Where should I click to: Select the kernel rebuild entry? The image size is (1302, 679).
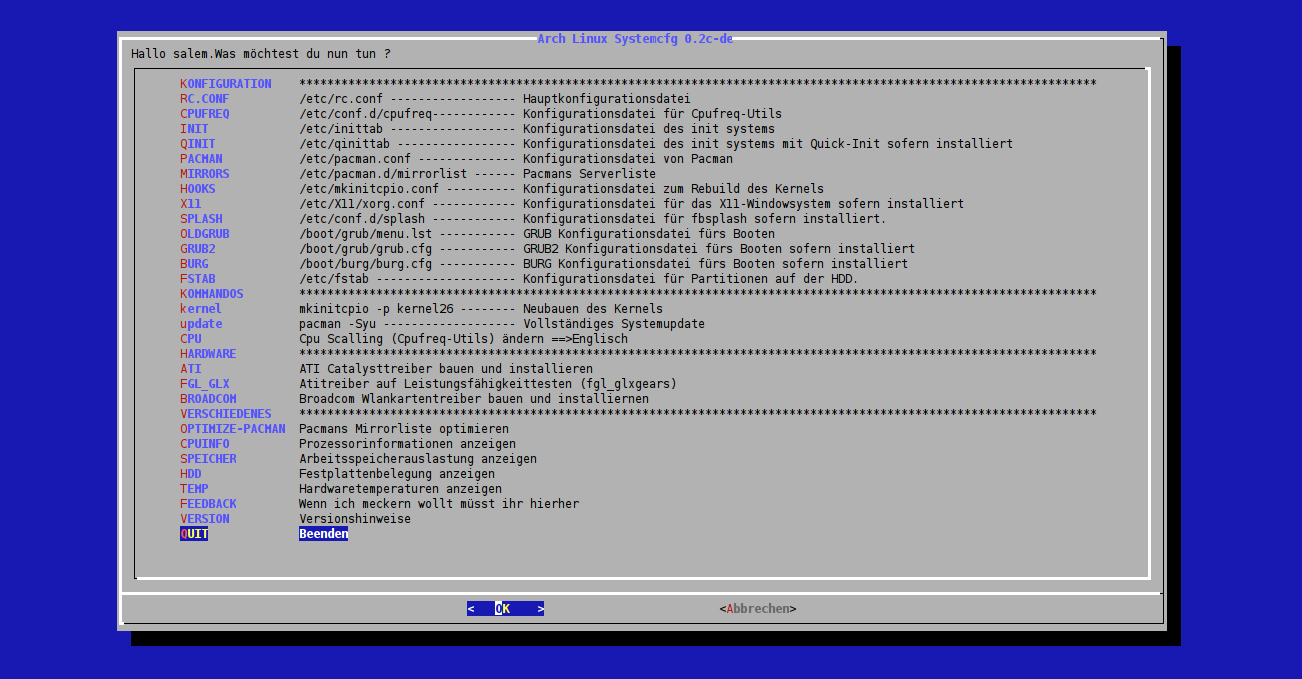coord(201,309)
